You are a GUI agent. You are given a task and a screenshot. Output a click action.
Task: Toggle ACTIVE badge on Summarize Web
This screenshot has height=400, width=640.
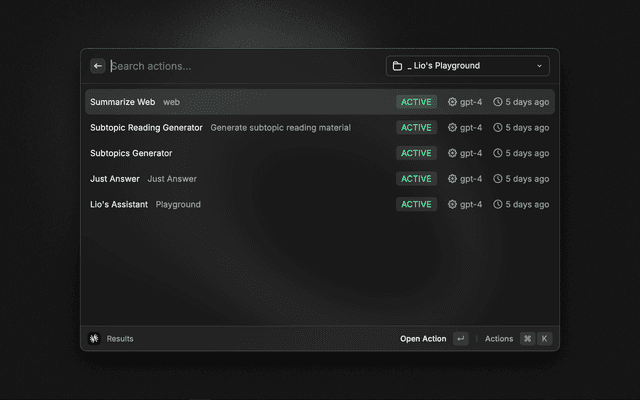(x=416, y=102)
